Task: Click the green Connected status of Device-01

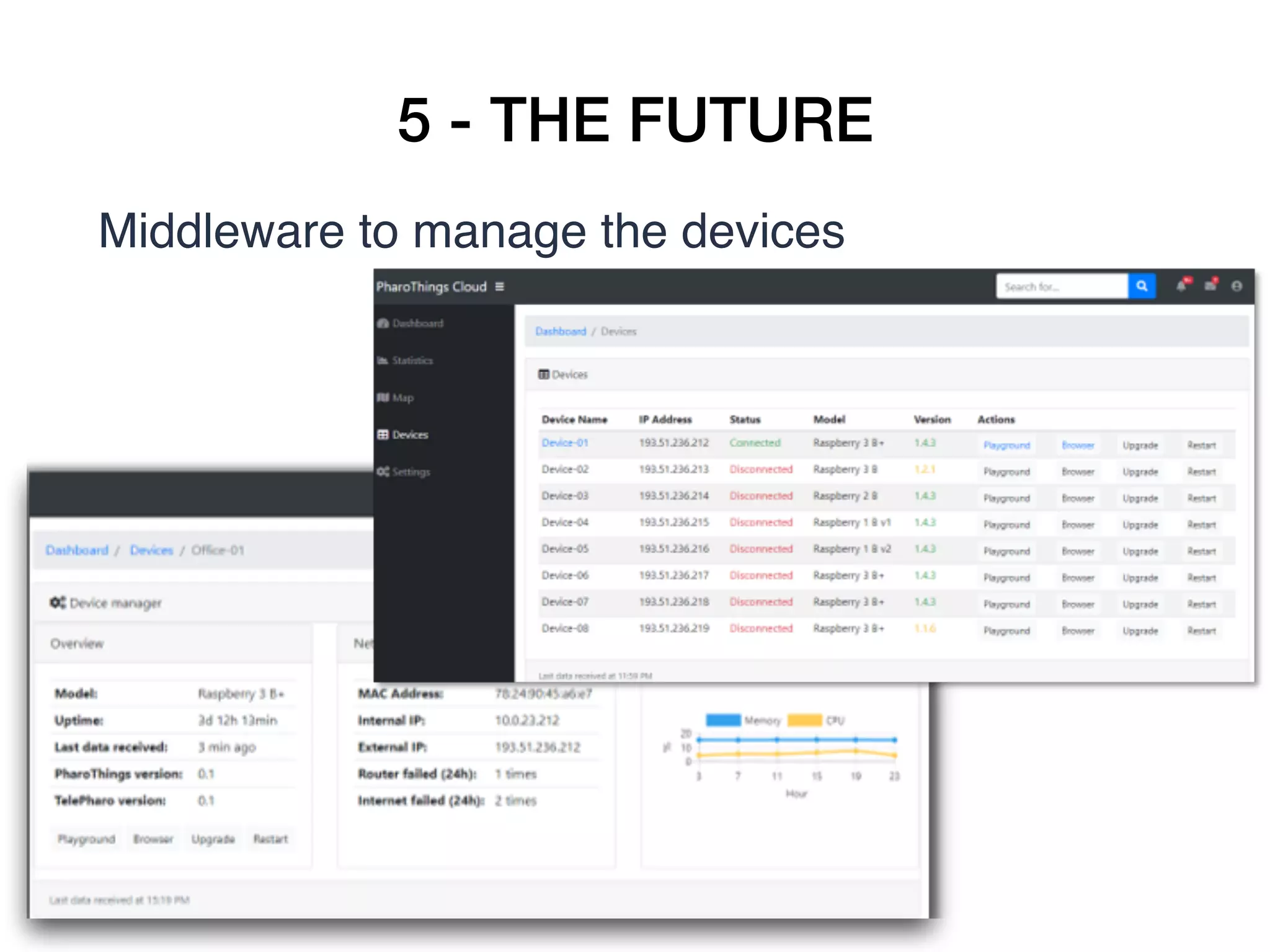Action: (755, 443)
